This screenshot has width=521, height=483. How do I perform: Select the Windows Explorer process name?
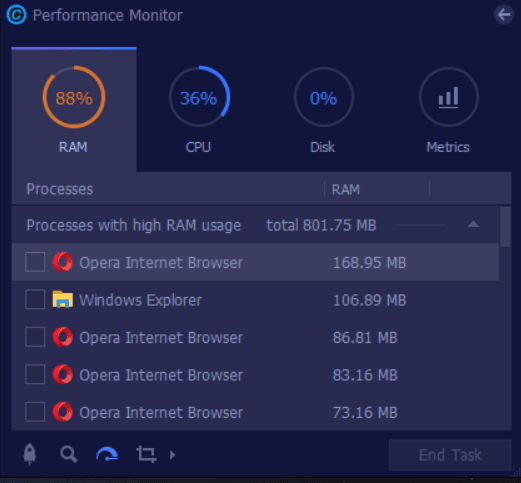tap(140, 300)
